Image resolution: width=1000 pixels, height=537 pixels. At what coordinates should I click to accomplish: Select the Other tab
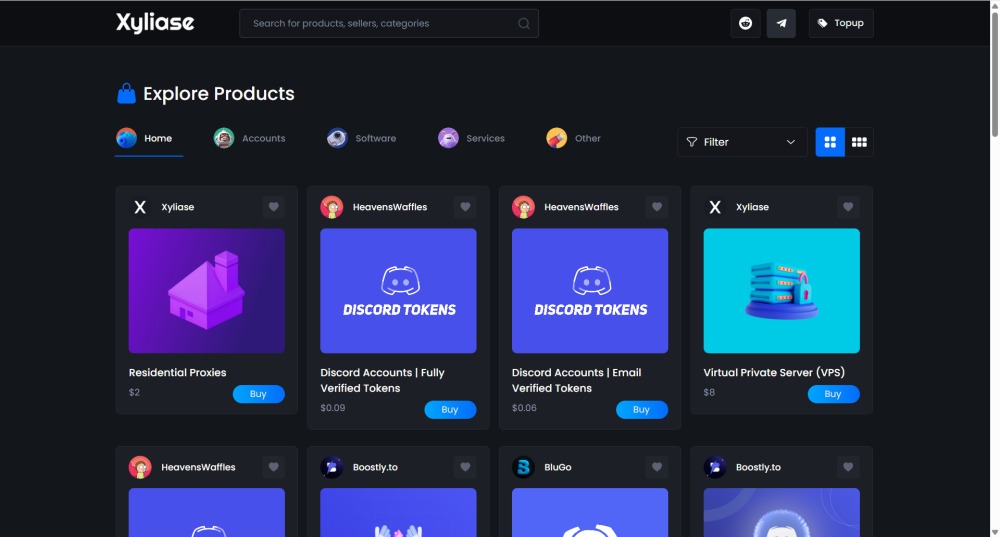click(573, 138)
